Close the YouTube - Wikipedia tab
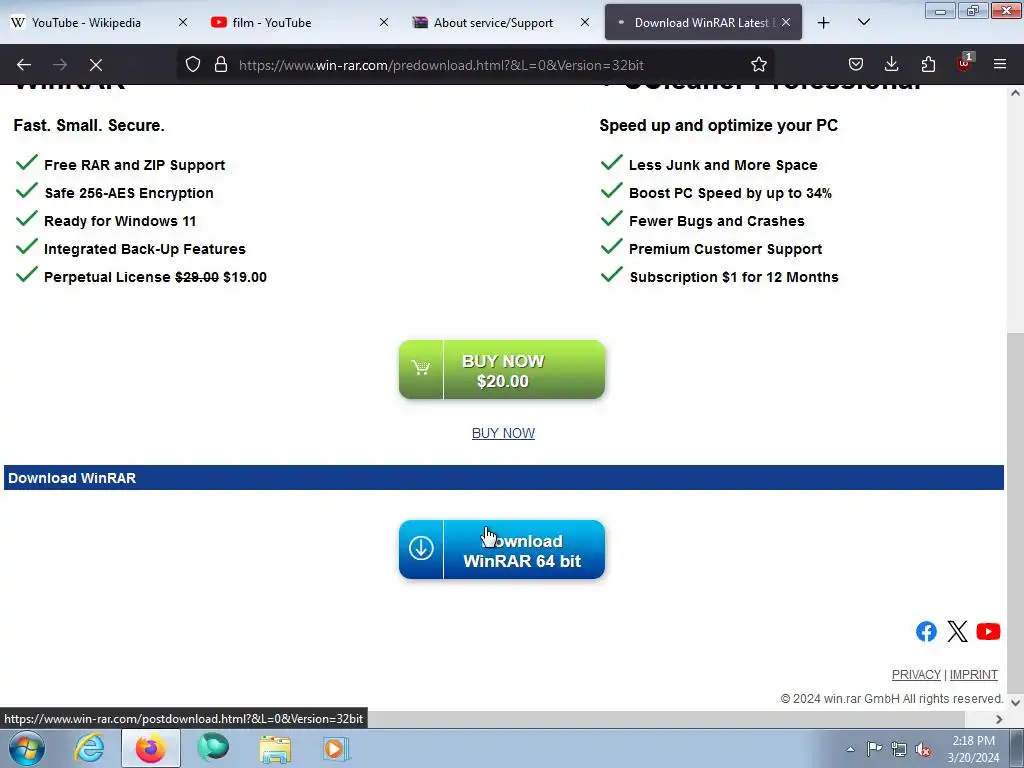The width and height of the screenshot is (1024, 768). 183,22
